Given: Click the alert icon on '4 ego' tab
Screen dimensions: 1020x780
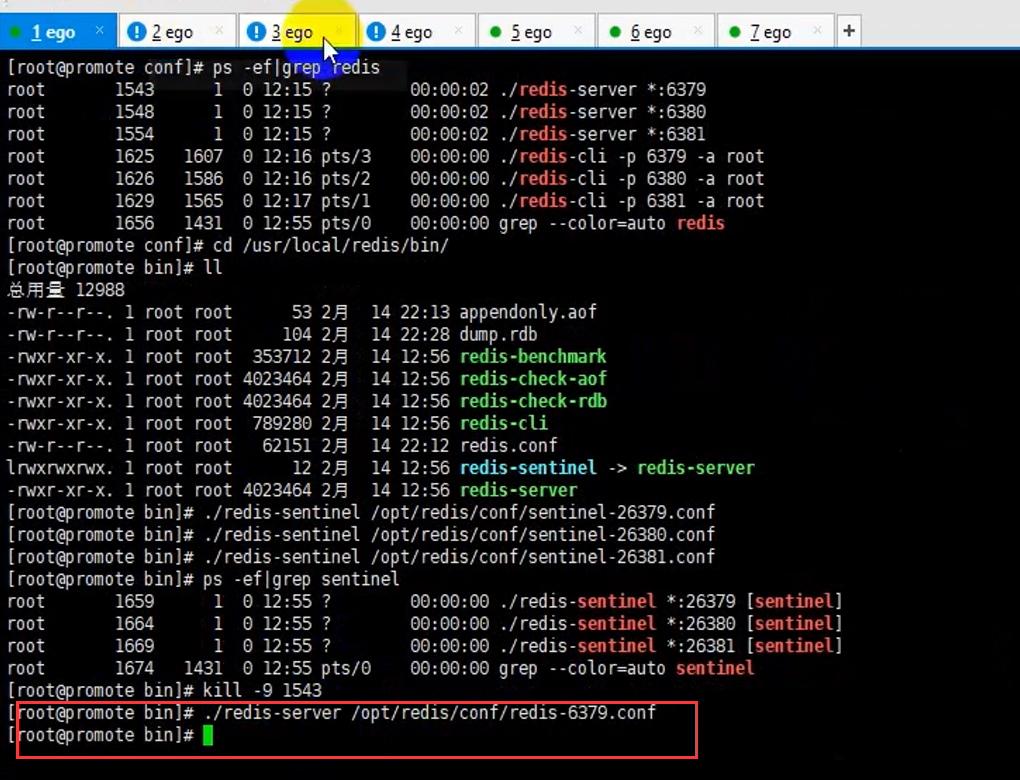Looking at the screenshot, I should (376, 31).
